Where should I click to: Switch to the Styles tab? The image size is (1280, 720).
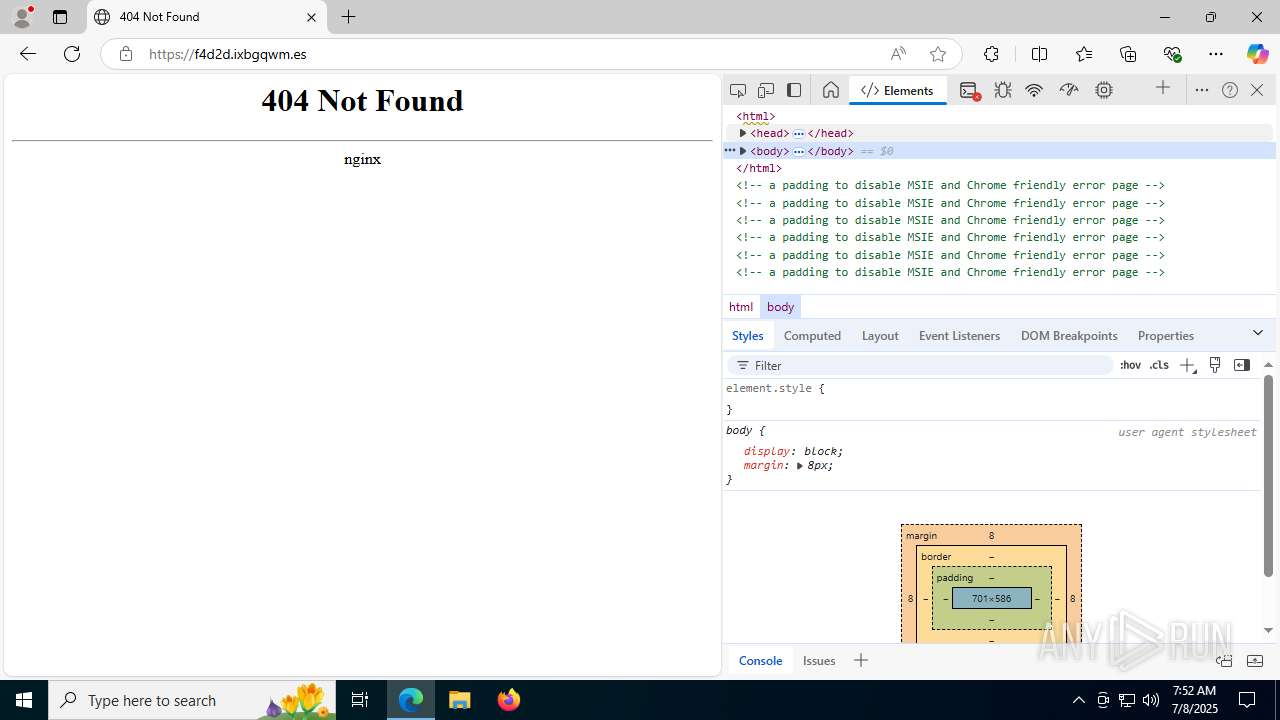click(x=747, y=336)
